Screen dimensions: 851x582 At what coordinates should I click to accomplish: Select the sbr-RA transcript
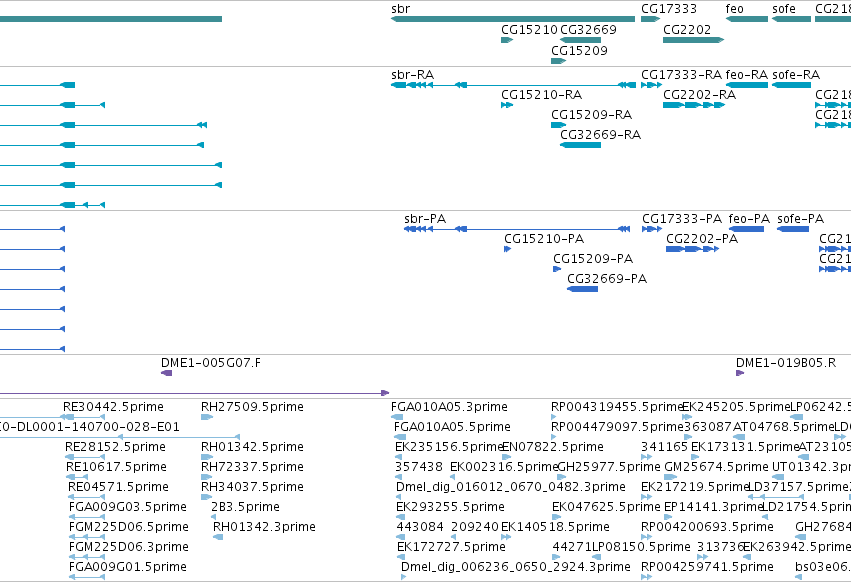(x=513, y=85)
